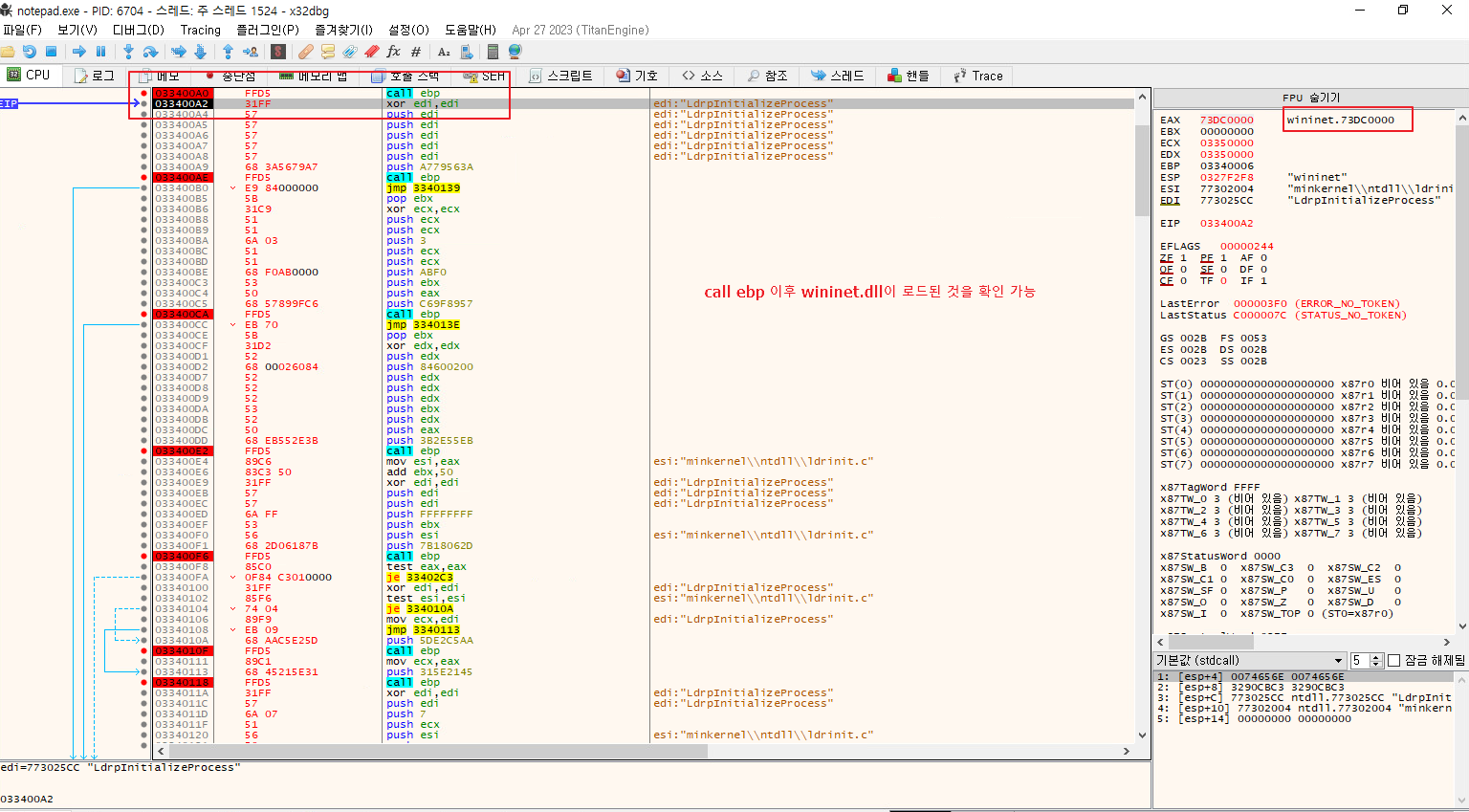Click the FPU 숨기기 button

1310,98
